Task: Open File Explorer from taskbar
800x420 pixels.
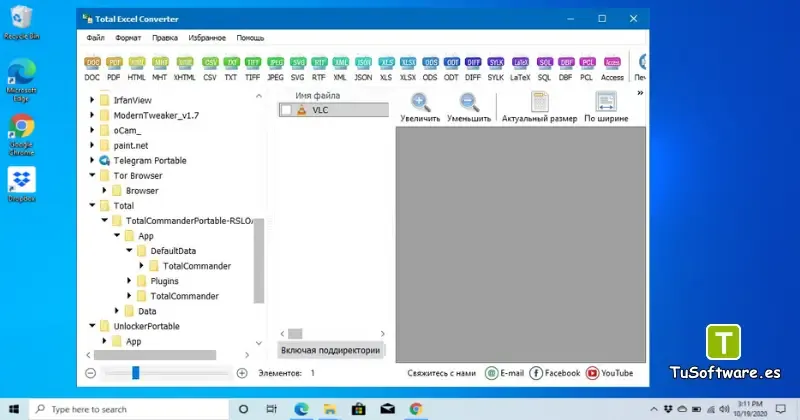Action: pyautogui.click(x=330, y=409)
